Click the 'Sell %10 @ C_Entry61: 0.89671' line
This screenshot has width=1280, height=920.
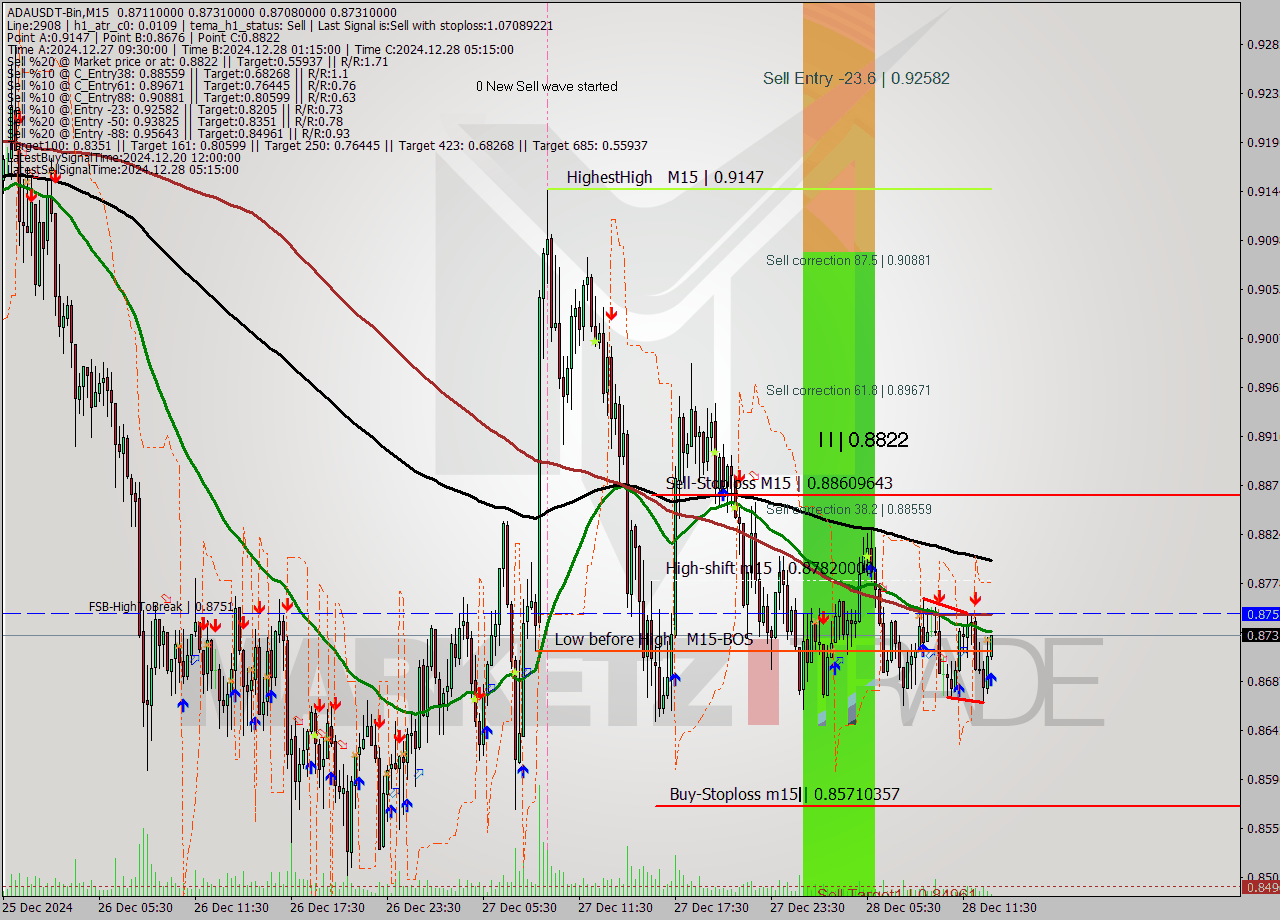pos(181,85)
